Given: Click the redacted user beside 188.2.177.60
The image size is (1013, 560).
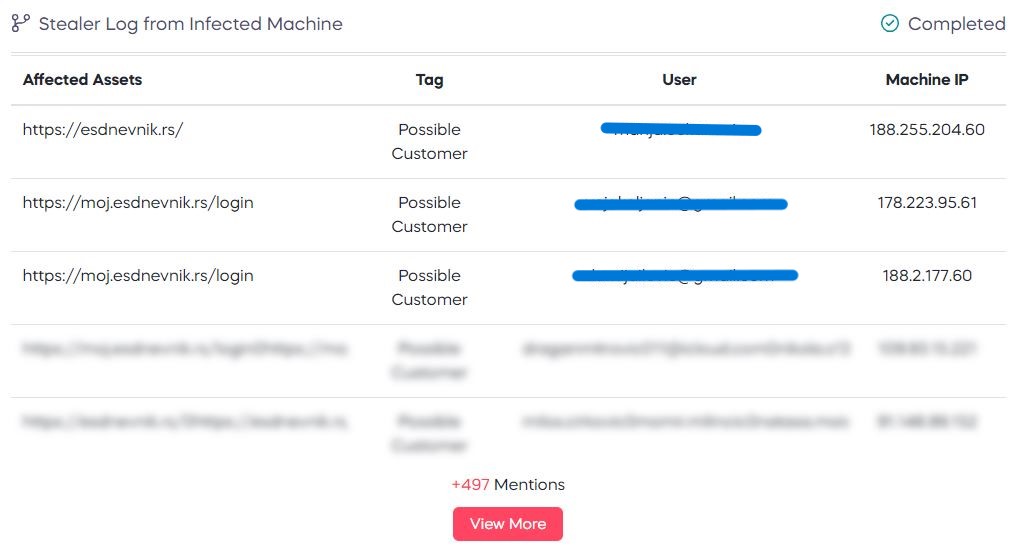Looking at the screenshot, I should 685,276.
